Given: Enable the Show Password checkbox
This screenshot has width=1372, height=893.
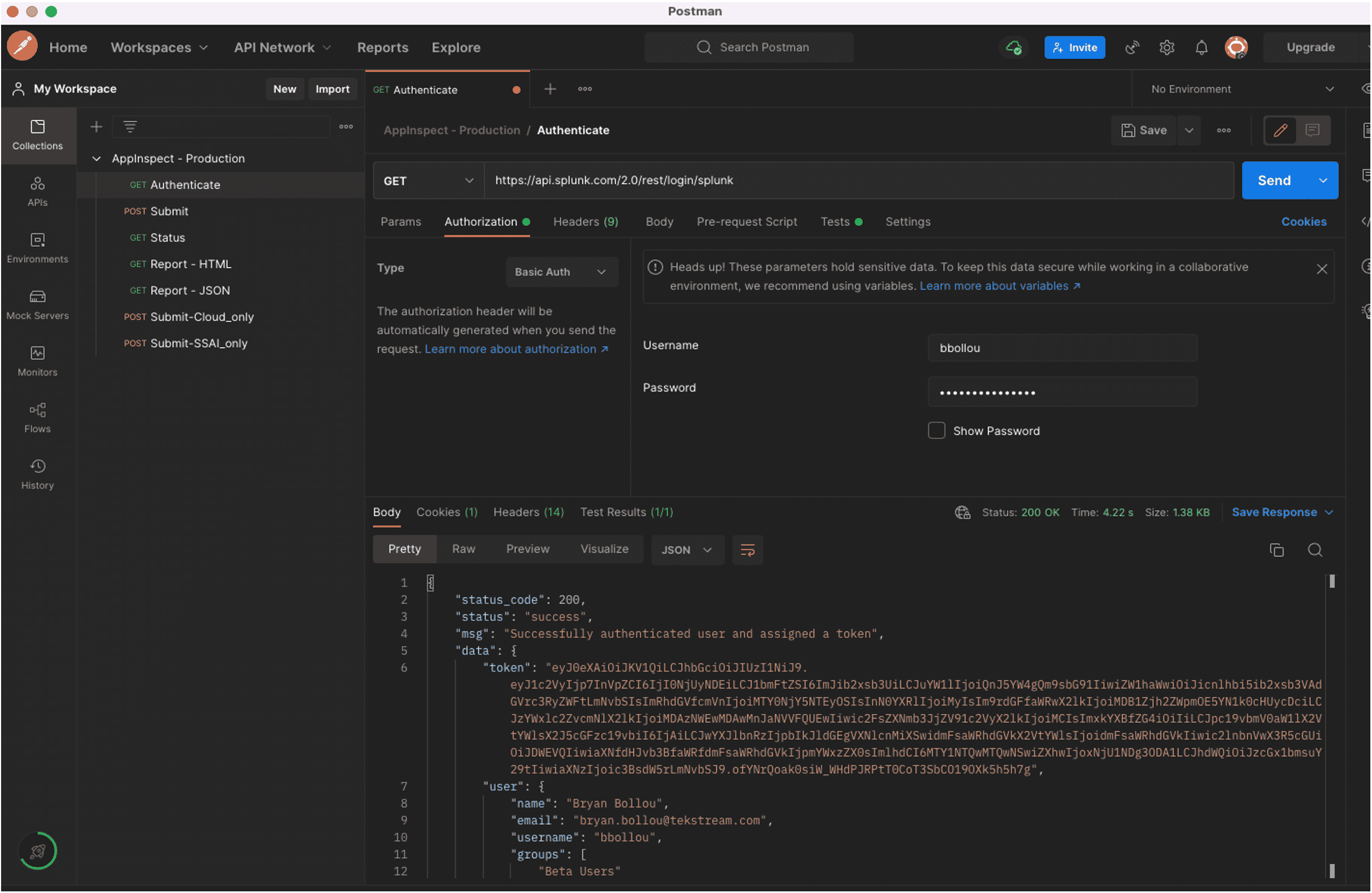Looking at the screenshot, I should (x=936, y=431).
